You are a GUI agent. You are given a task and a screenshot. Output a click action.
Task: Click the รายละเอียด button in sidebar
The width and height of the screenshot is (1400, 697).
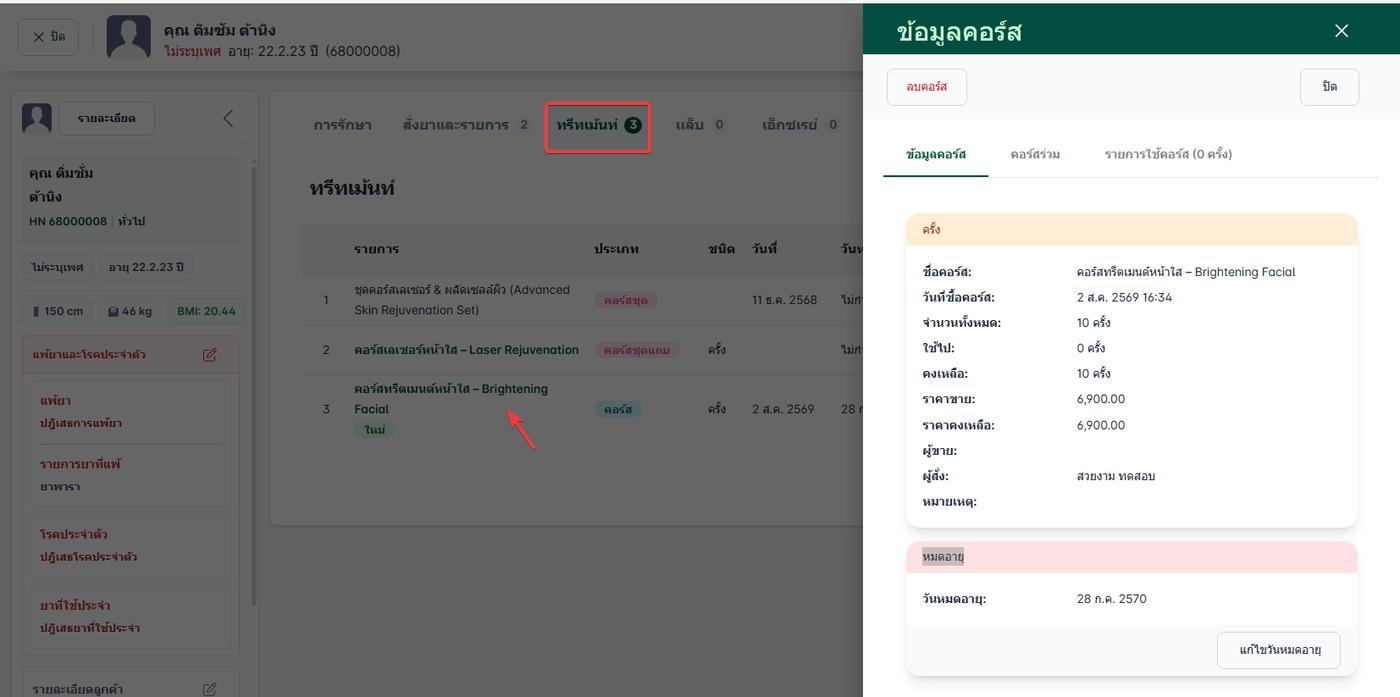[x=106, y=119]
